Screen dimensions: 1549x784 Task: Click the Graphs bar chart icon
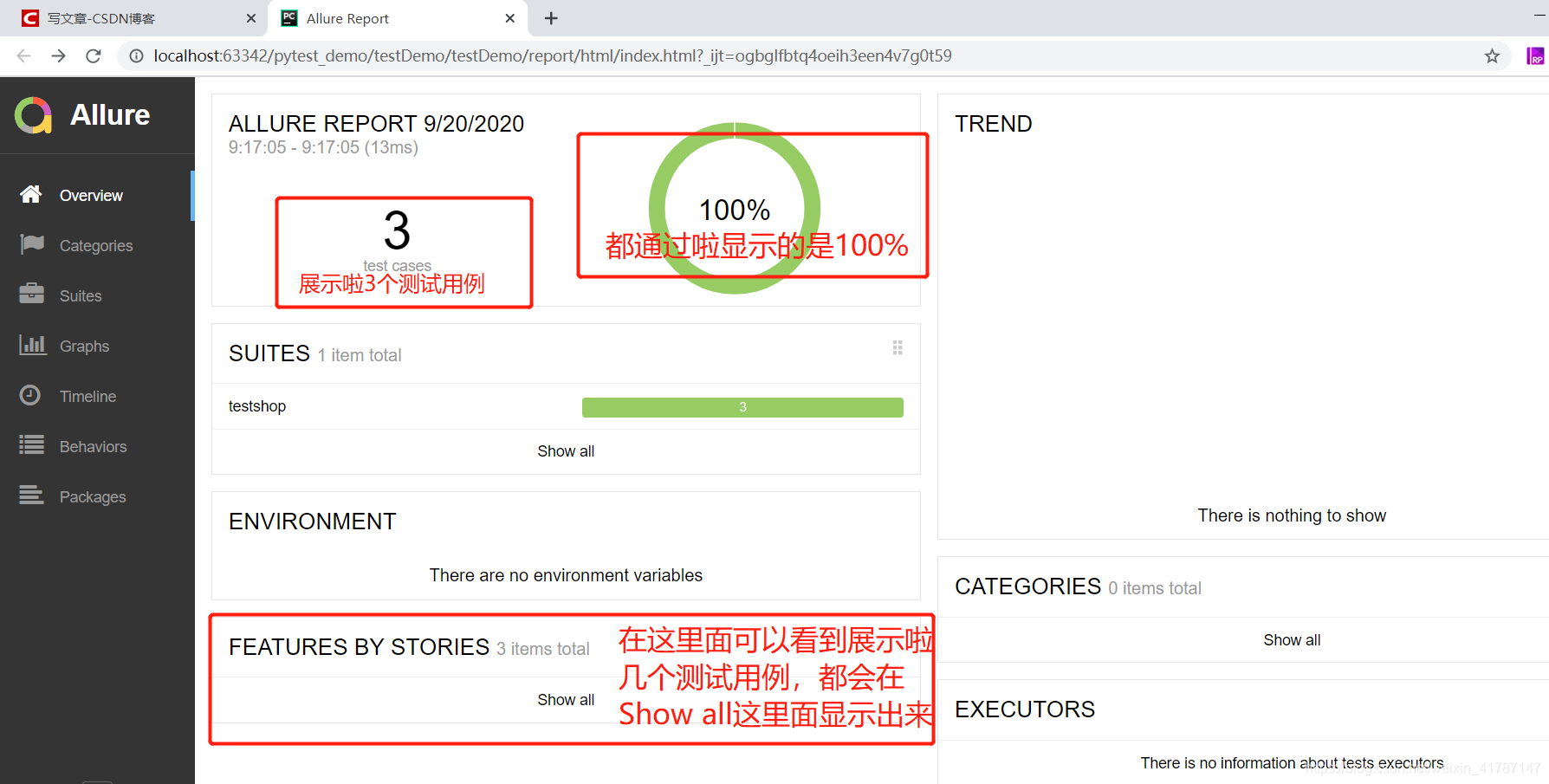point(32,345)
